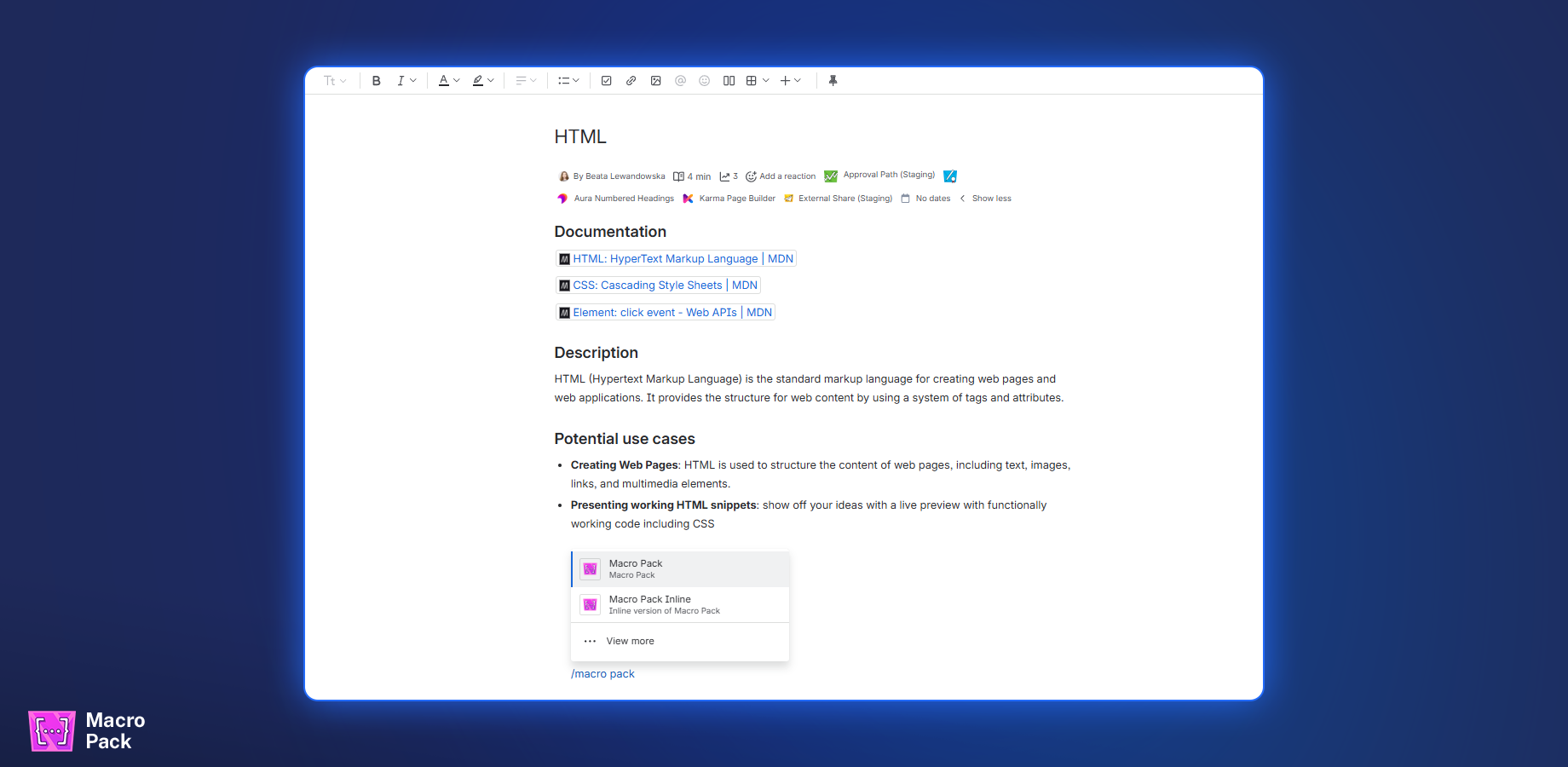
Task: Open the text style dropdown
Action: pos(335,81)
